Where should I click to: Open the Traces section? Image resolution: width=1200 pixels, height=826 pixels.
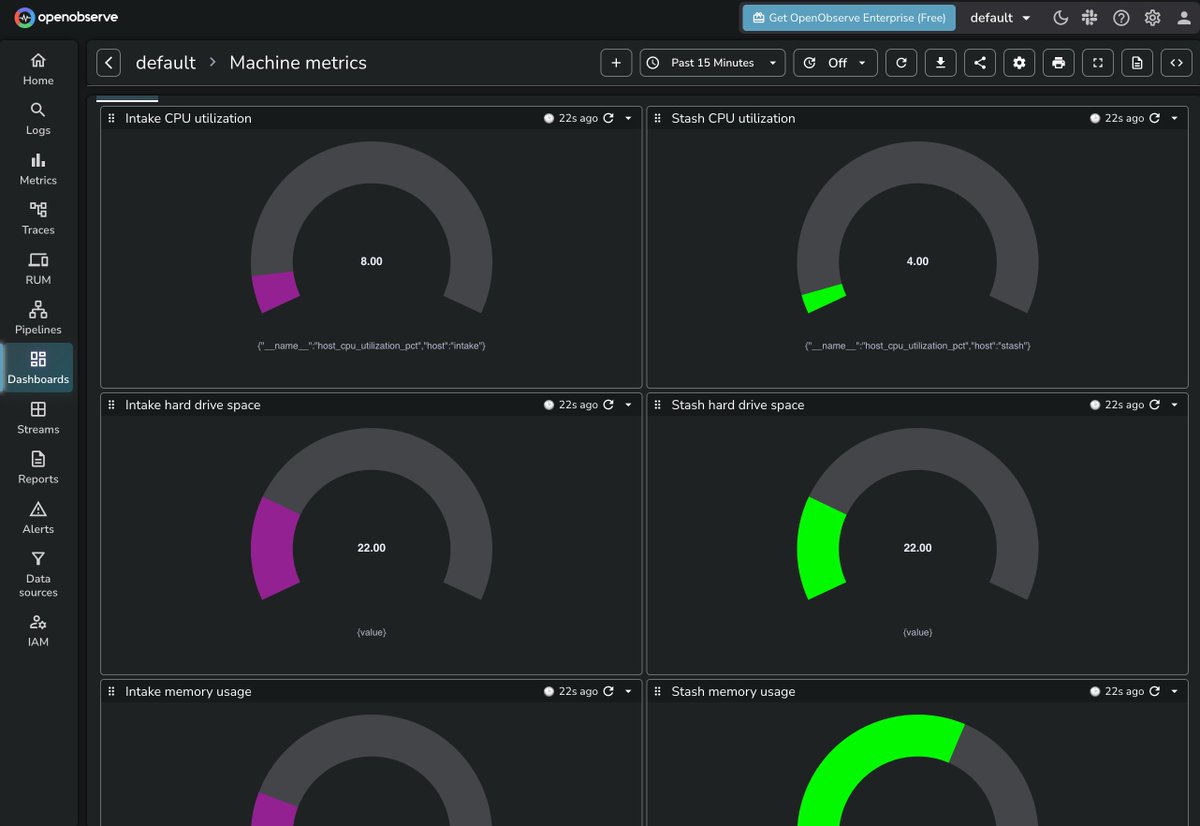coord(38,219)
